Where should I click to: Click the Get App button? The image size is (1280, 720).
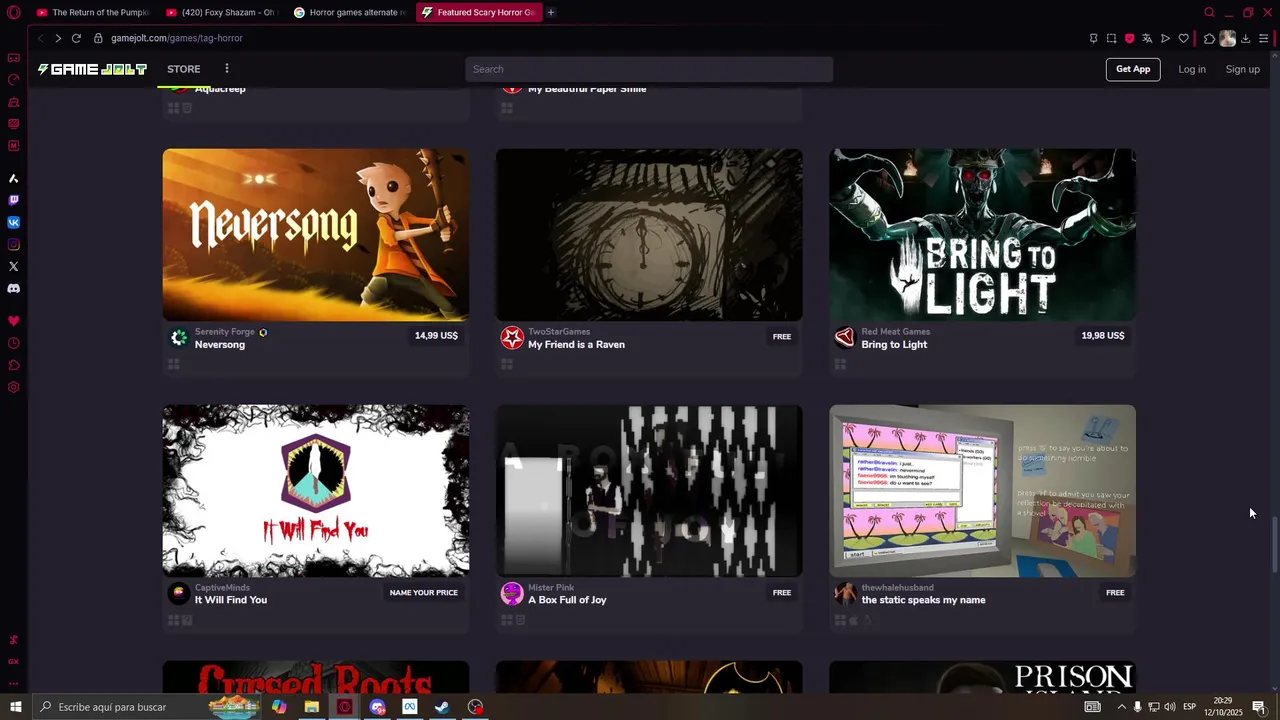(x=1133, y=69)
